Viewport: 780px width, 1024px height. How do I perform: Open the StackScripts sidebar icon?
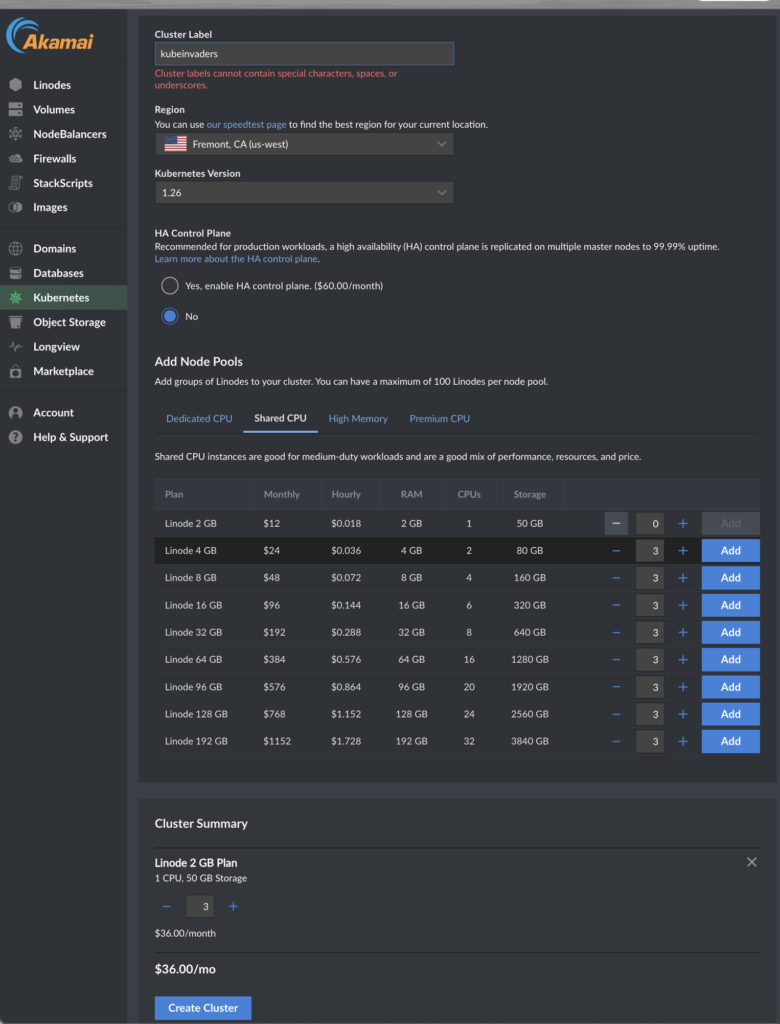click(x=16, y=183)
